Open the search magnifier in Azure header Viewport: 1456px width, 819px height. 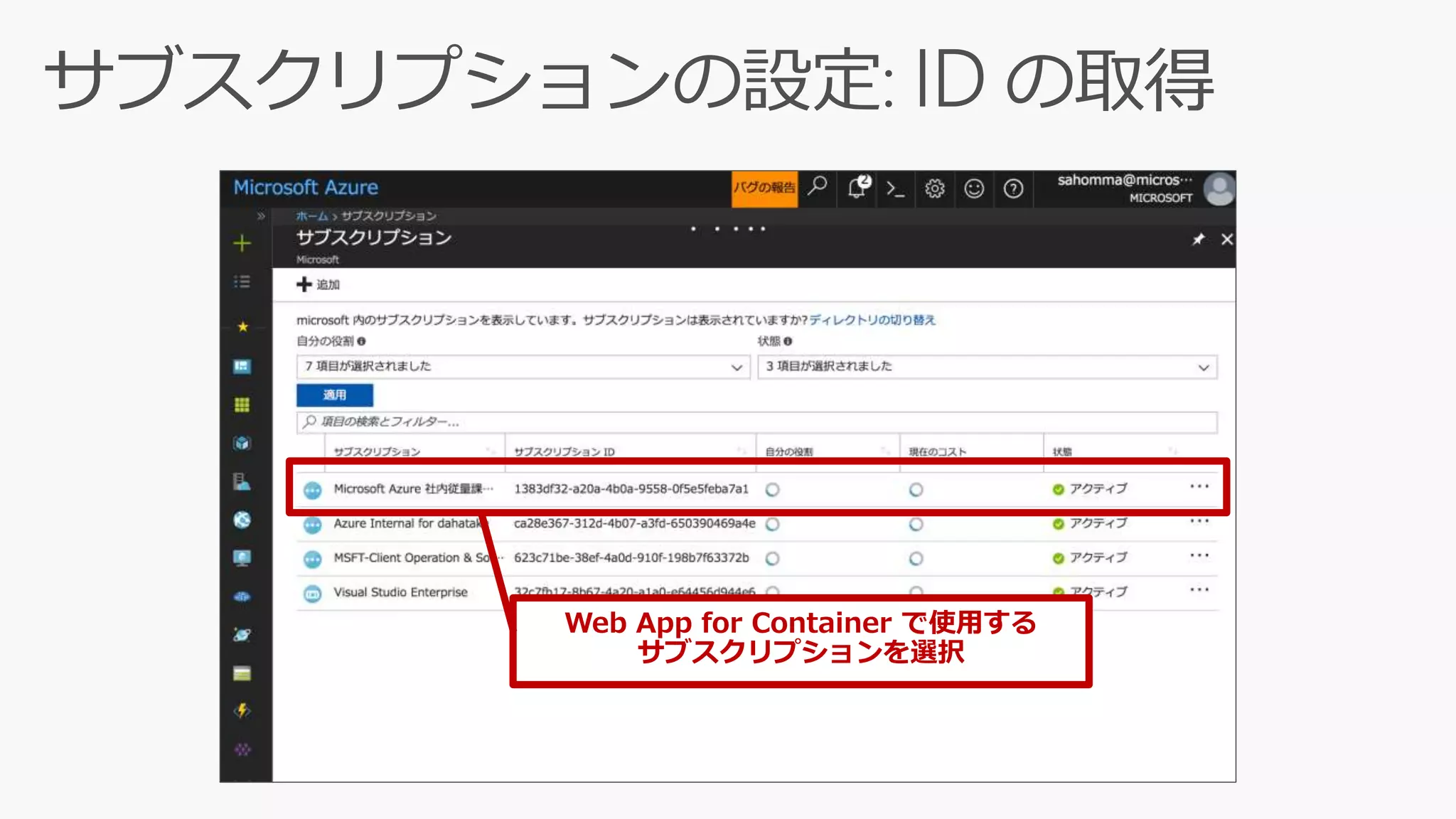818,188
